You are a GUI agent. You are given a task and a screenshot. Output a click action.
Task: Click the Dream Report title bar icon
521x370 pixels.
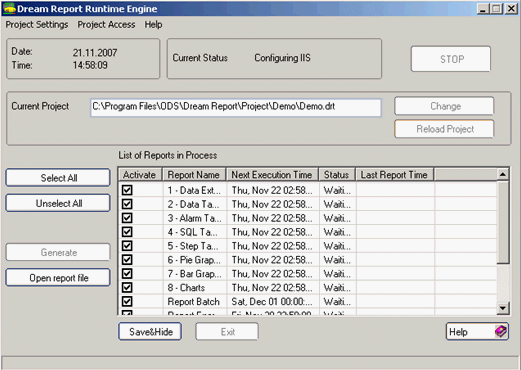point(9,9)
